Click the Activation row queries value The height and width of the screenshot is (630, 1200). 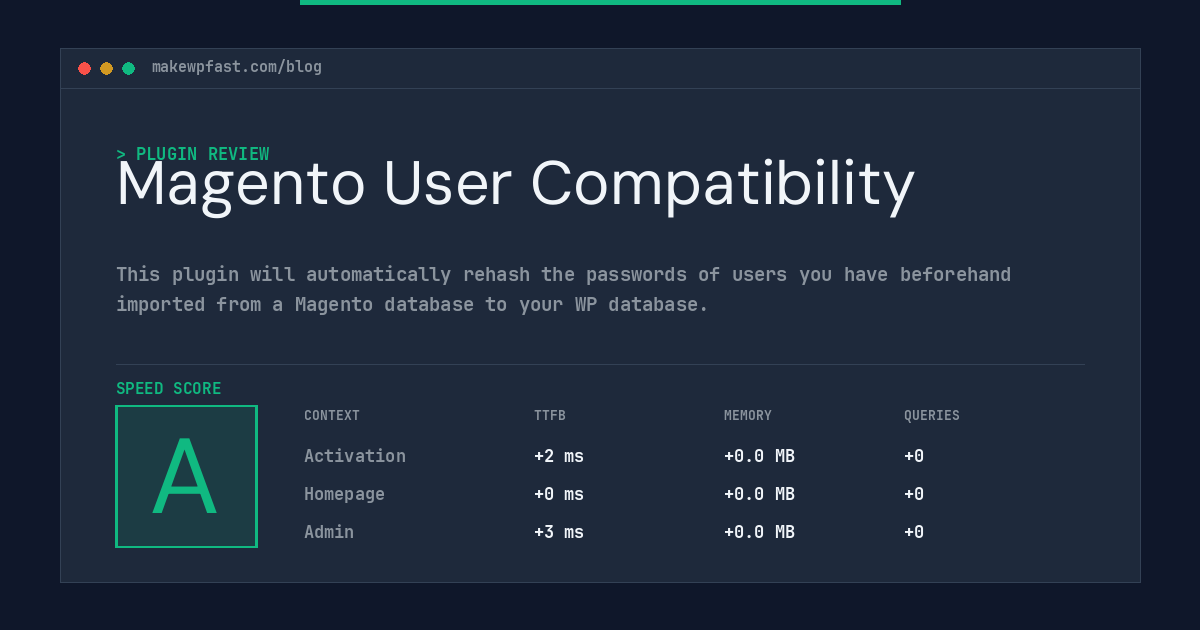pos(914,456)
